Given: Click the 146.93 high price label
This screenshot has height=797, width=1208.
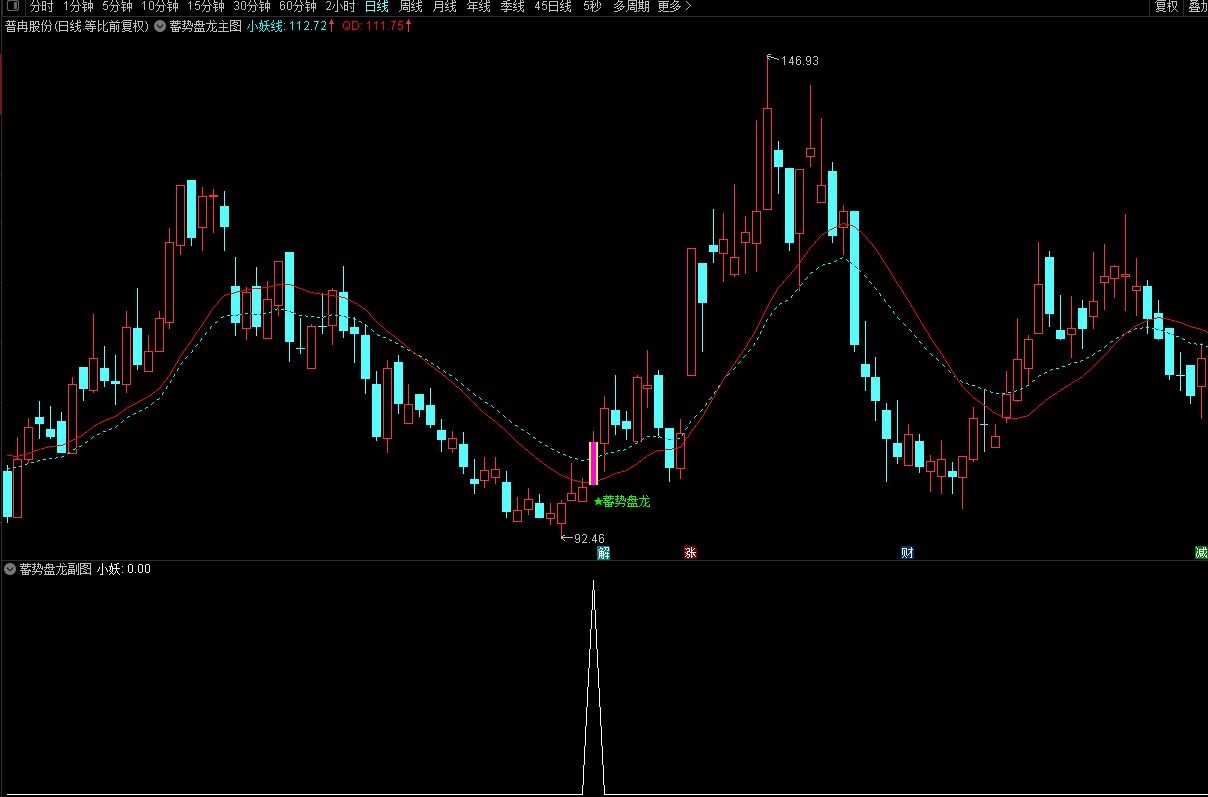Looking at the screenshot, I should point(799,61).
